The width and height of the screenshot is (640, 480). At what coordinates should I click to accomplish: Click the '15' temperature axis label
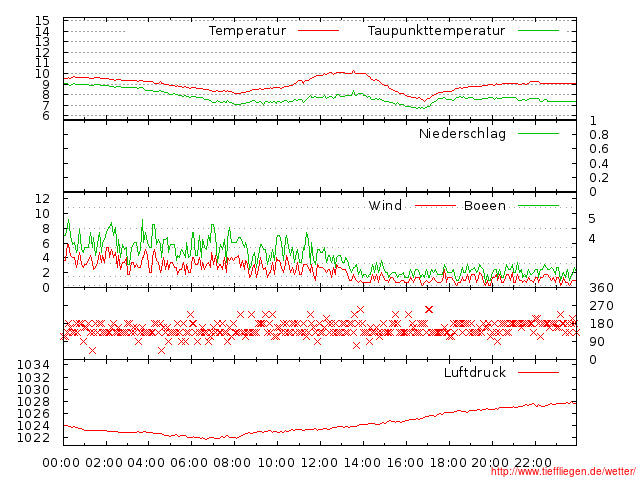click(42, 20)
